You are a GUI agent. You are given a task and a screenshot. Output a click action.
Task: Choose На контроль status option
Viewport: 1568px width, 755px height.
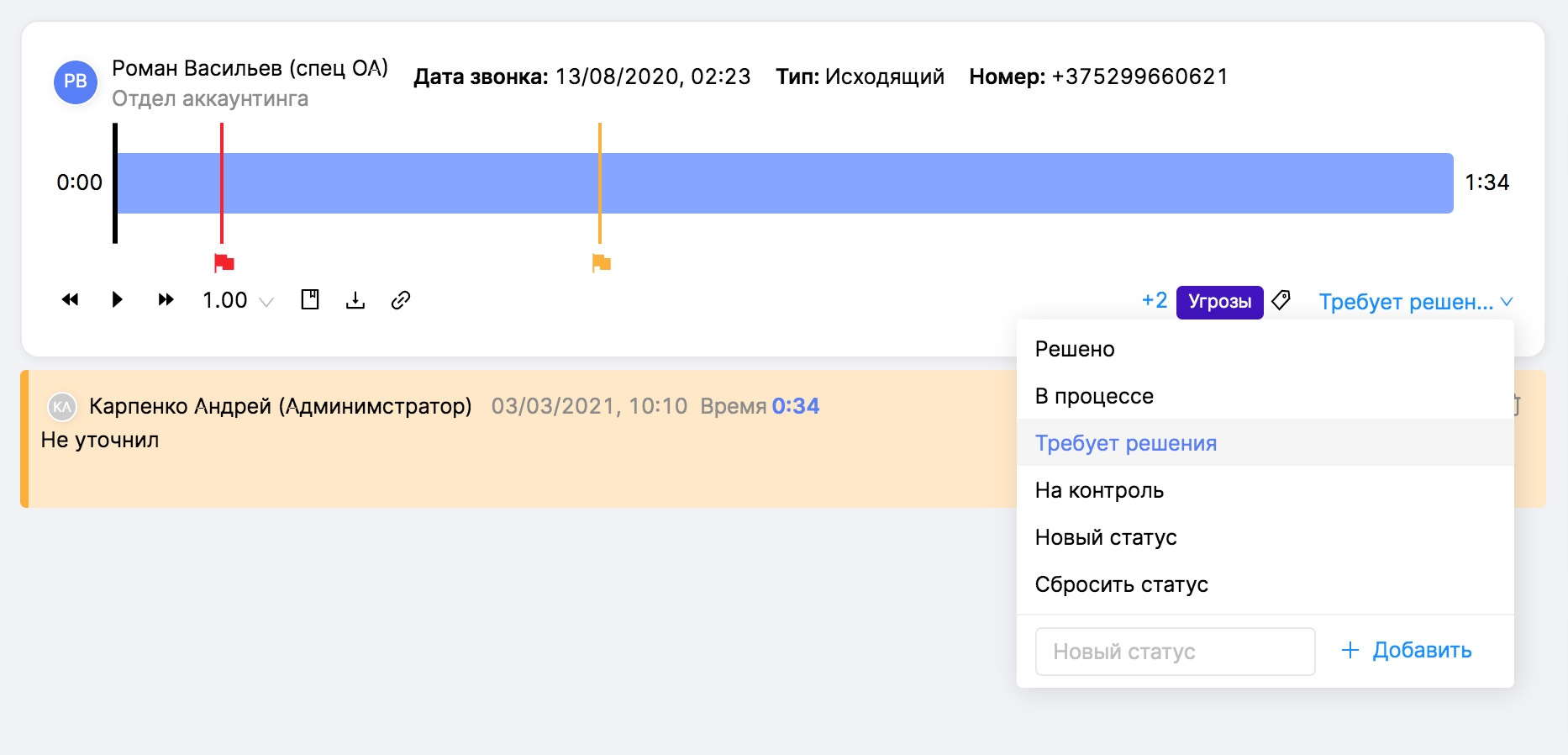tap(1099, 490)
